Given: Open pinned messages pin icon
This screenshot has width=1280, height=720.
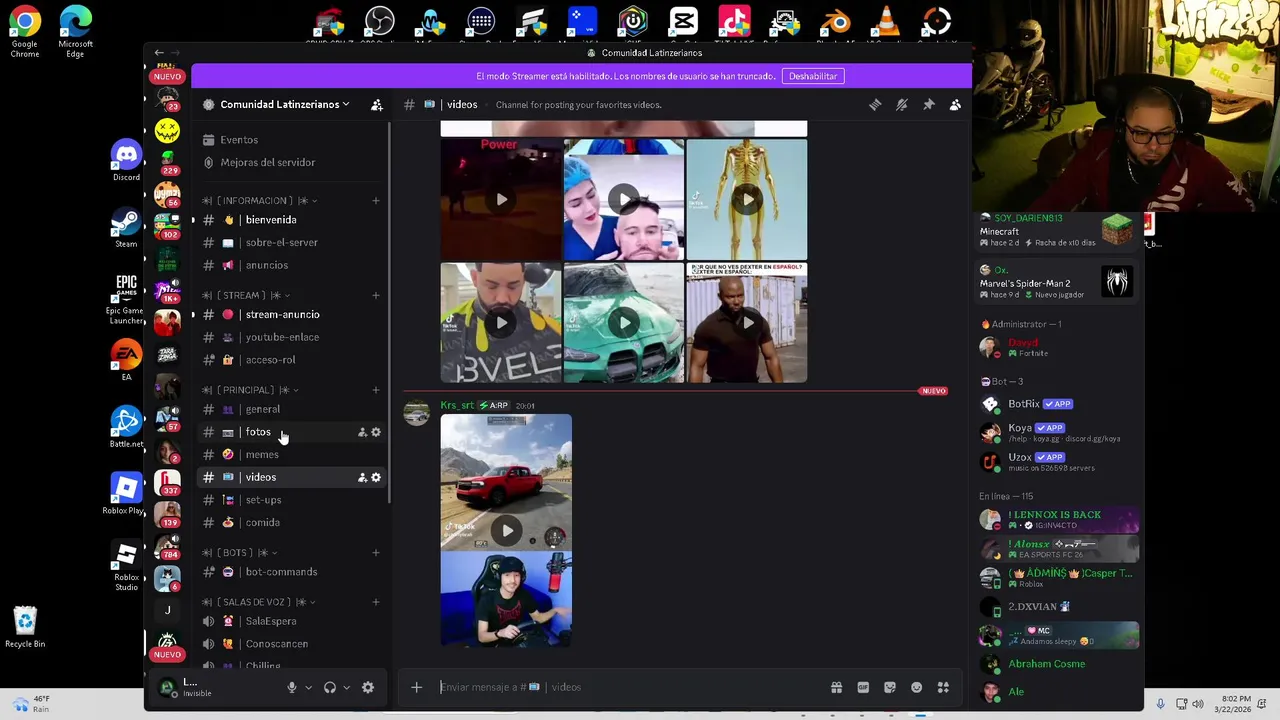Looking at the screenshot, I should [929, 105].
